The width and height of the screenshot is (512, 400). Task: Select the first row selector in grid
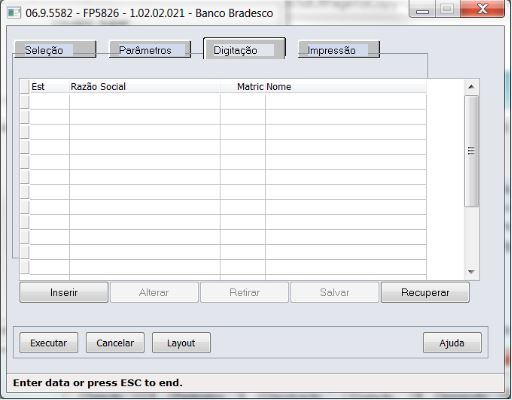click(x=24, y=101)
